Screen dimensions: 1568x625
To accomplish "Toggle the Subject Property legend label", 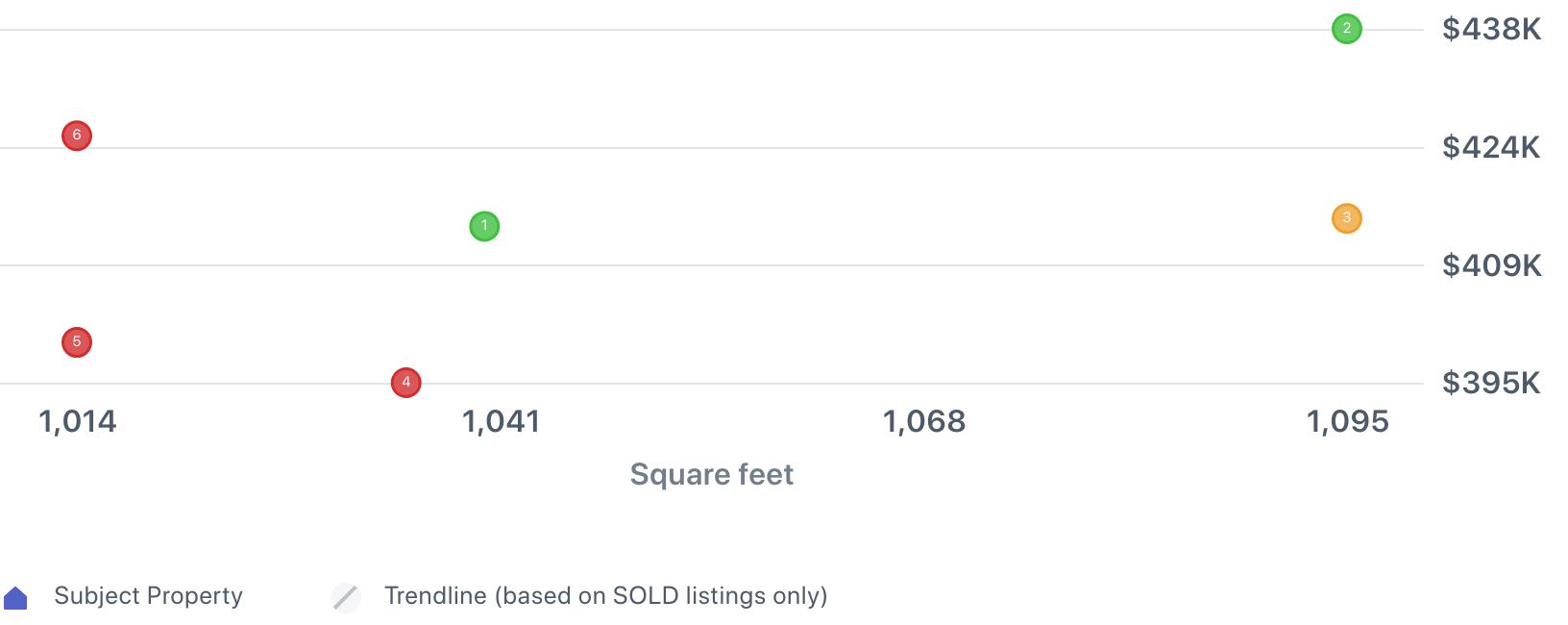I will click(148, 596).
